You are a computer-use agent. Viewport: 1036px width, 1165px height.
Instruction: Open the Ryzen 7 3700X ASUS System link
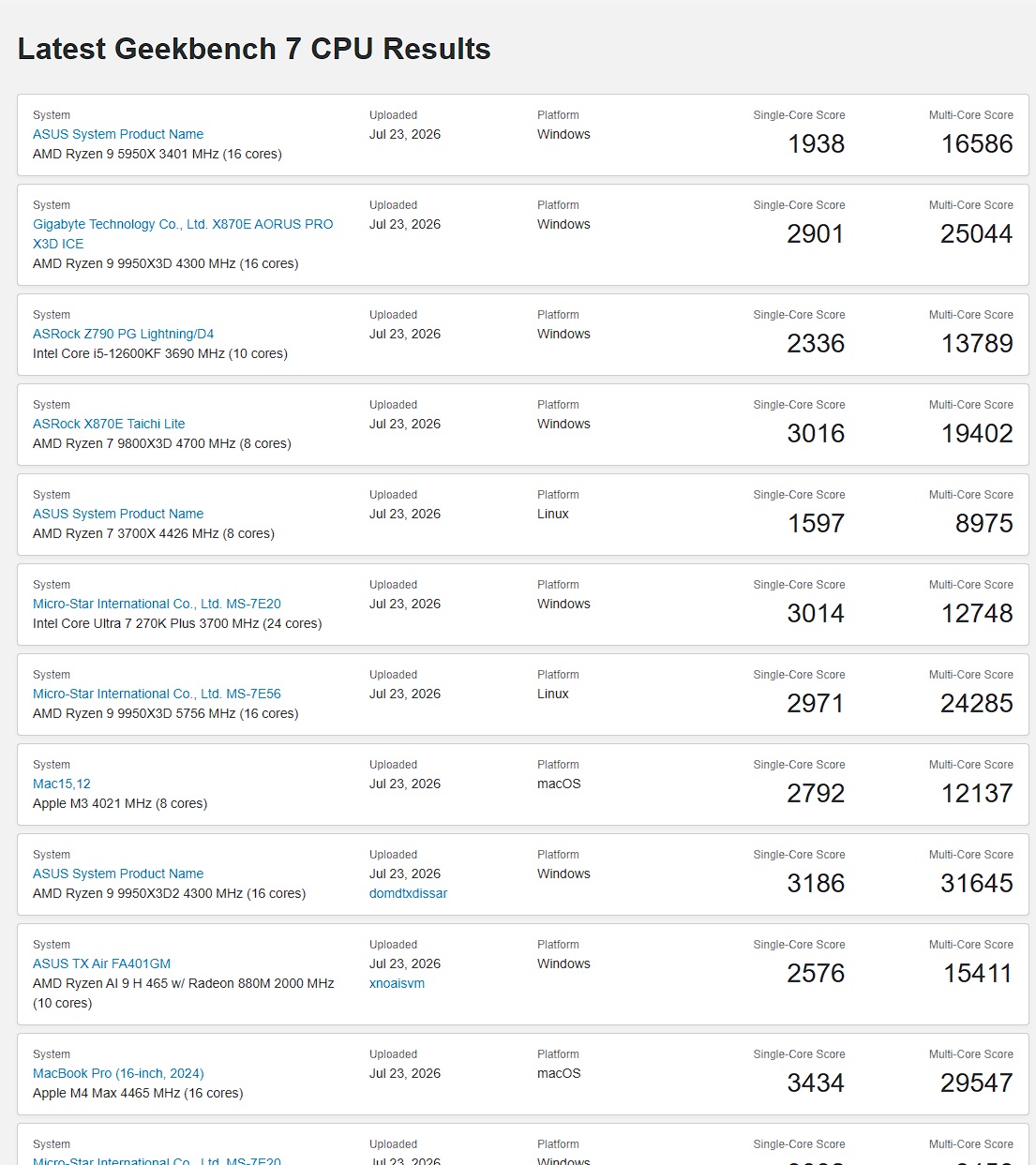click(x=118, y=514)
